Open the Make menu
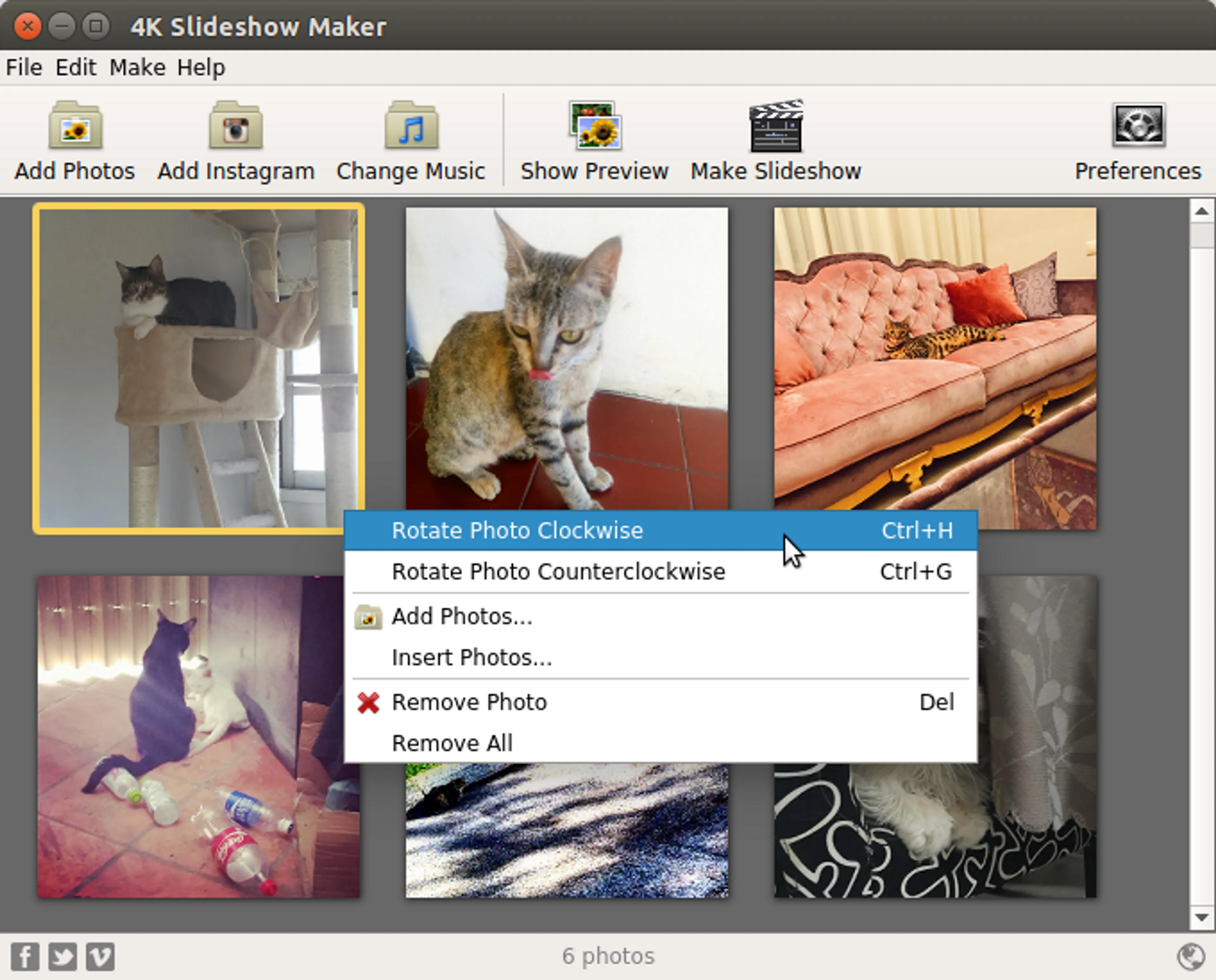This screenshot has height=980, width=1216. [137, 68]
